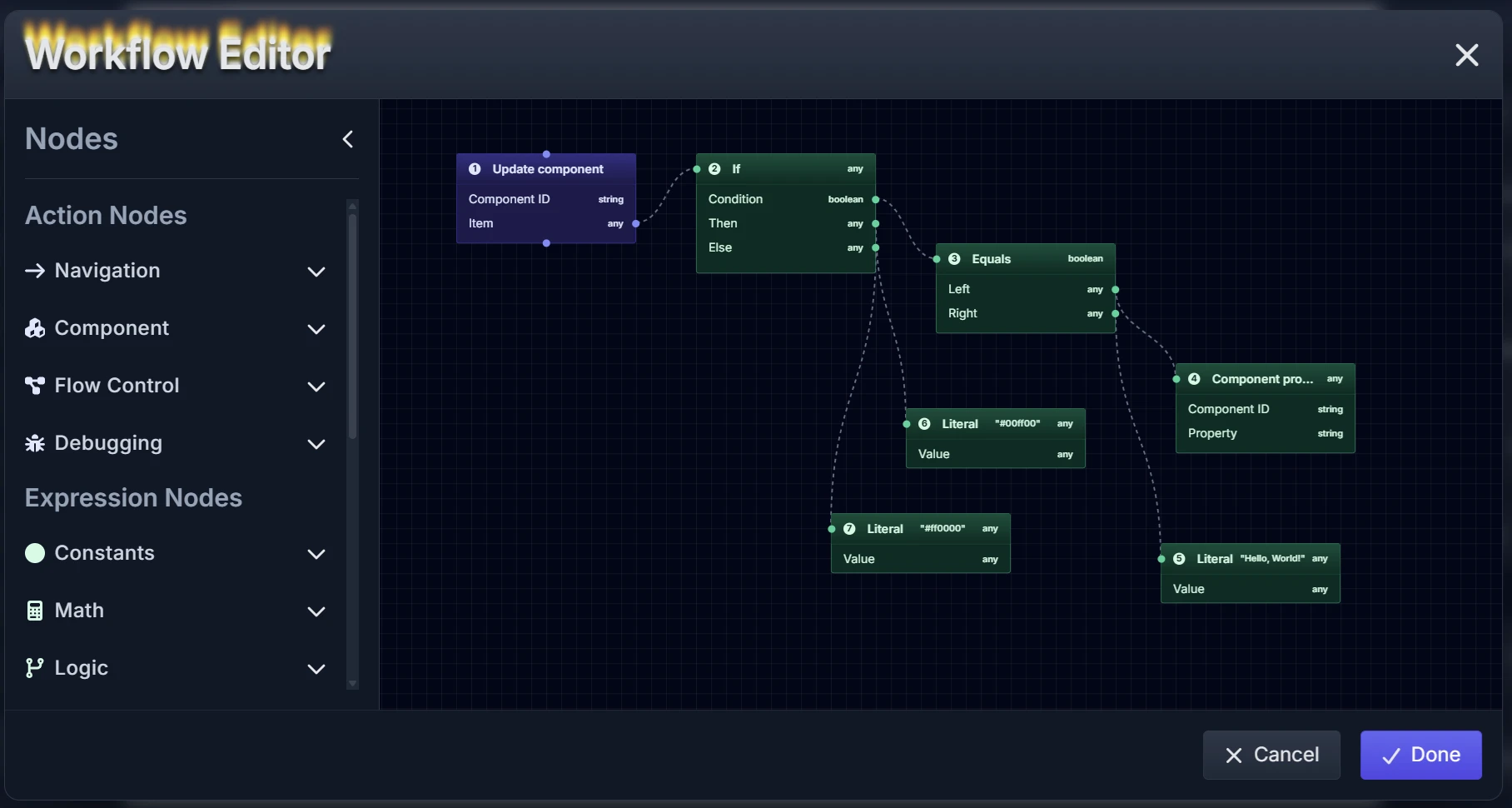The width and height of the screenshot is (1512, 808).
Task: Expand the Debugging category
Action: pyautogui.click(x=316, y=444)
